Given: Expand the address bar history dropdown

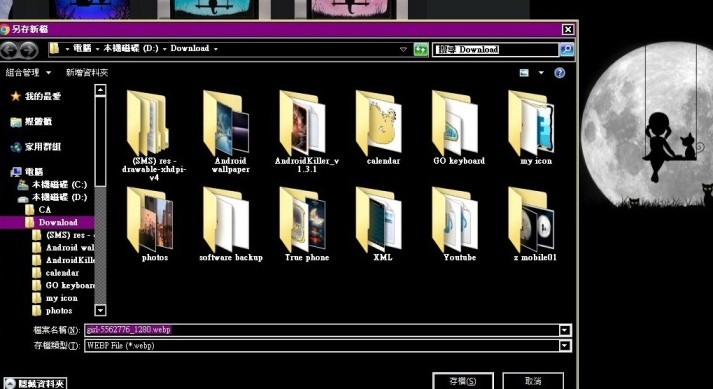Looking at the screenshot, I should [403, 49].
